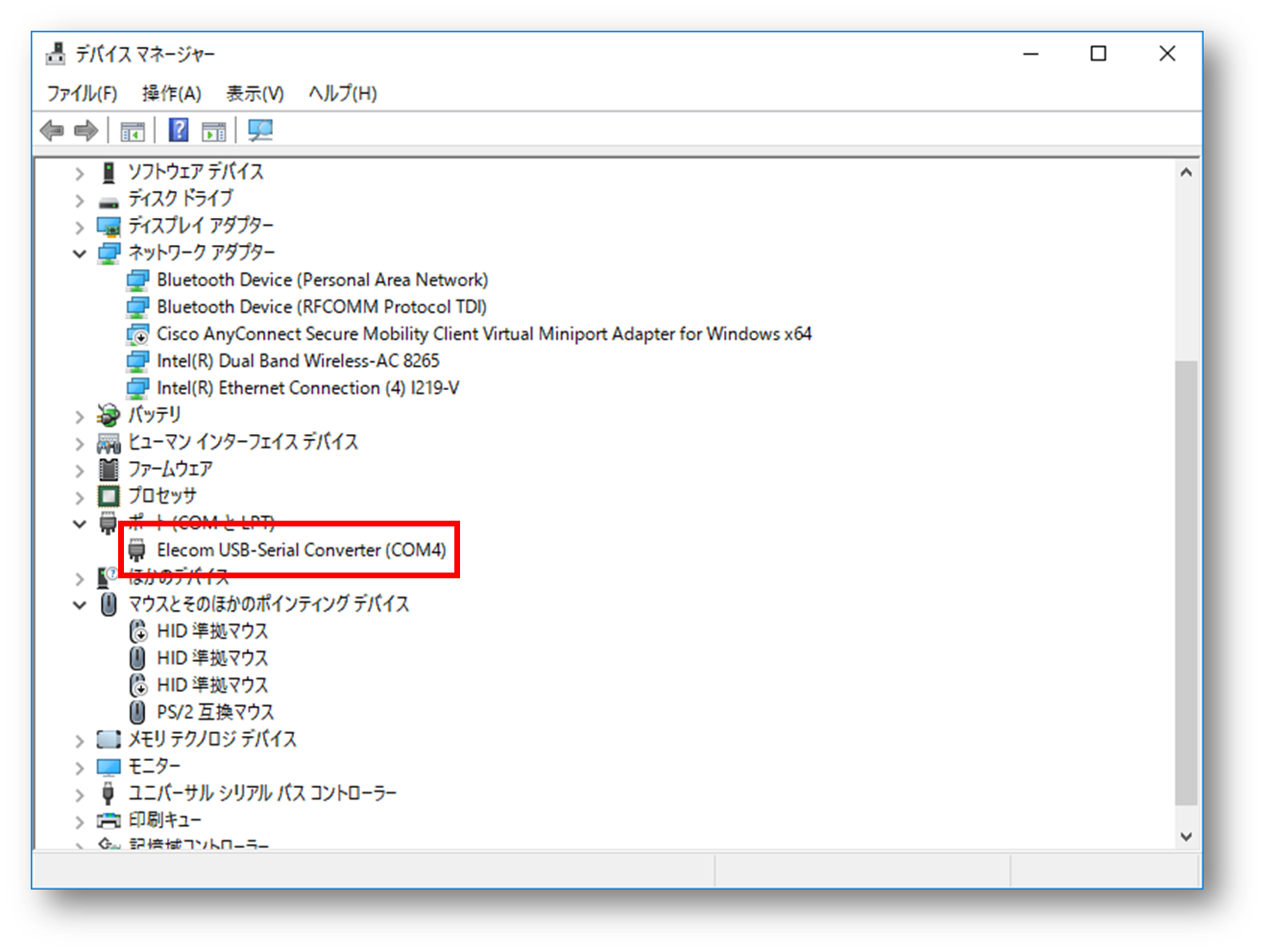Click the Forward arrow toolbar icon
This screenshot has width=1266, height=952.
tap(86, 130)
